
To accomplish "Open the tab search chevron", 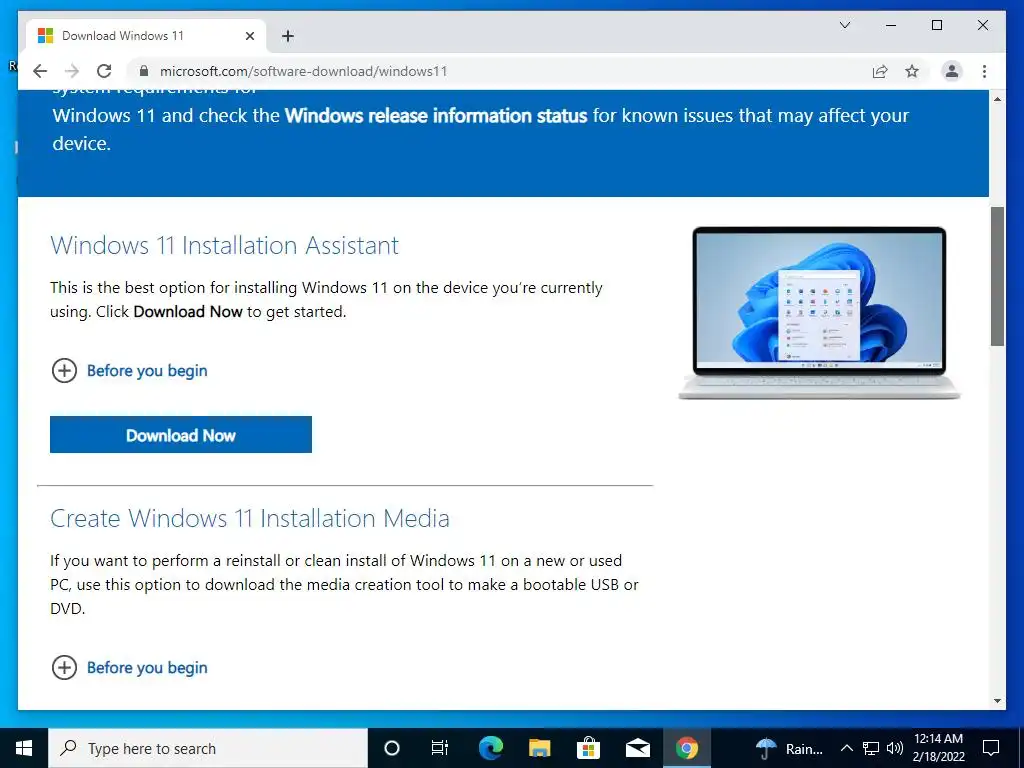I will (x=844, y=25).
